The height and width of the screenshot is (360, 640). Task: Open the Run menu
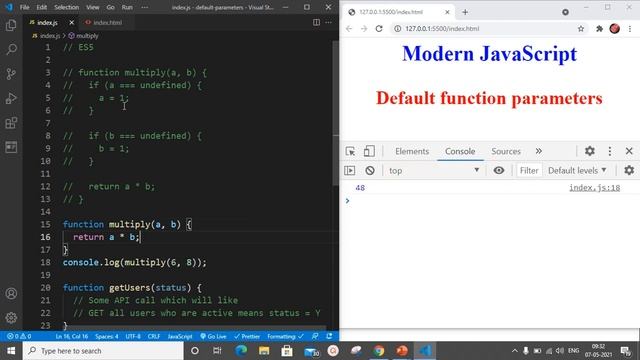(127, 7)
